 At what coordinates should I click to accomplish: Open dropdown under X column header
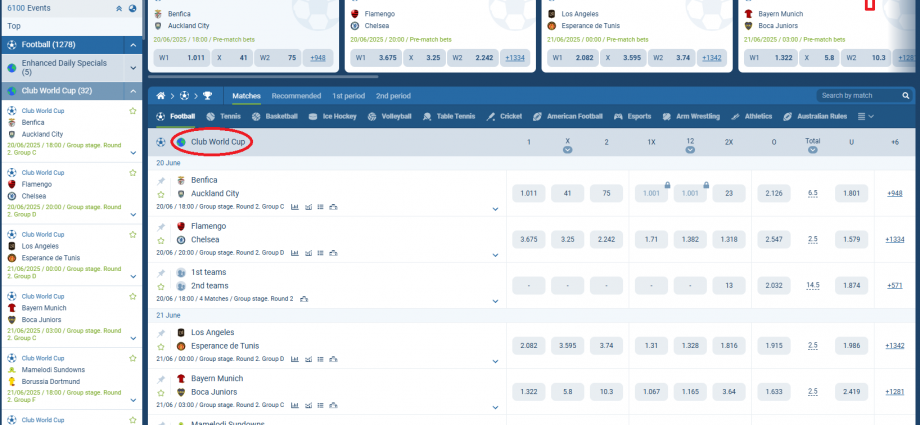(x=567, y=150)
